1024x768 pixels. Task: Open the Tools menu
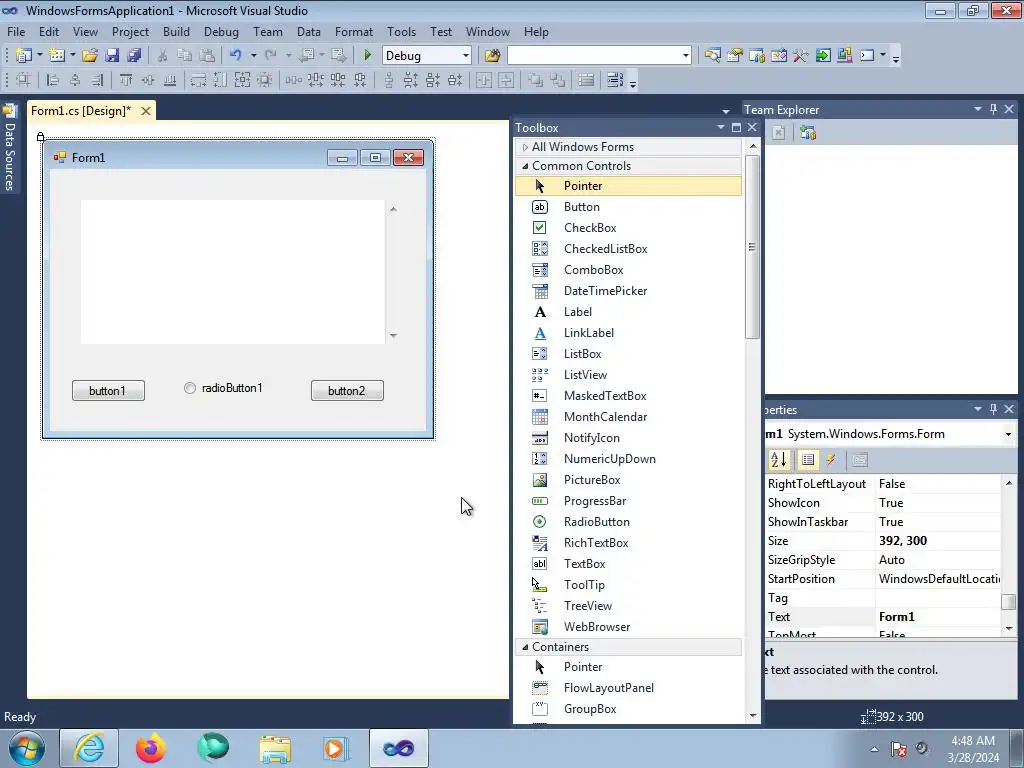pyautogui.click(x=401, y=31)
